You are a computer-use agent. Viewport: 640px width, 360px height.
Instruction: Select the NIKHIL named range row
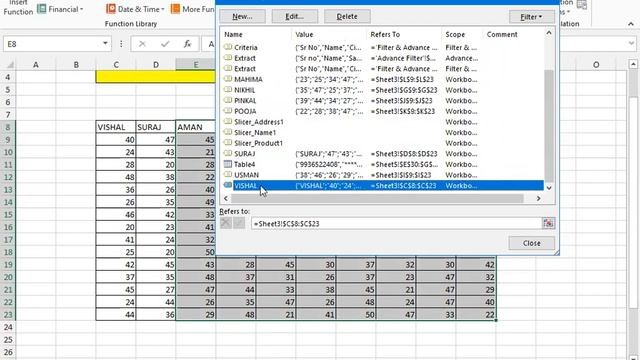click(x=383, y=90)
